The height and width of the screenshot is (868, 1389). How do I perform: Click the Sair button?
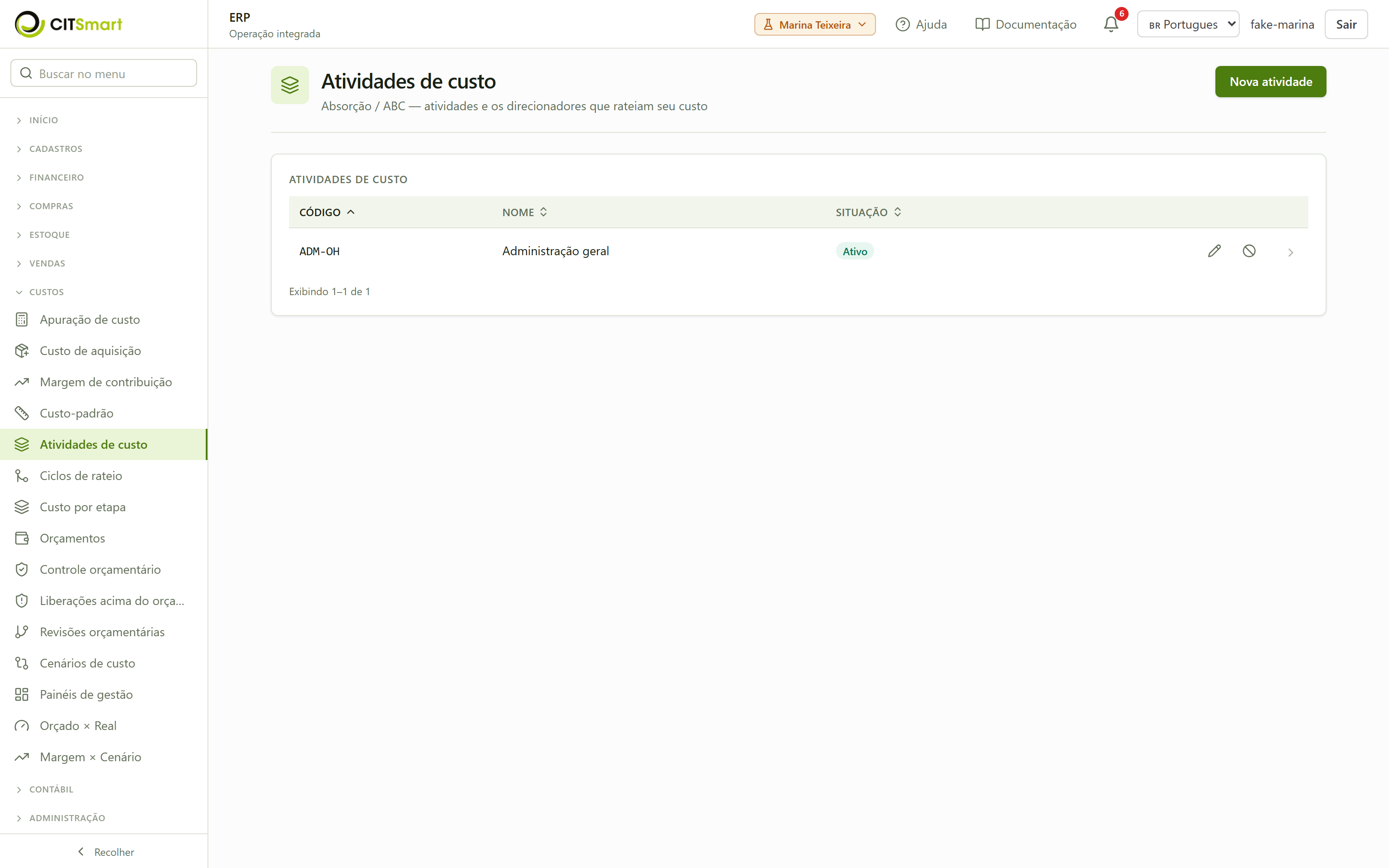pyautogui.click(x=1346, y=24)
